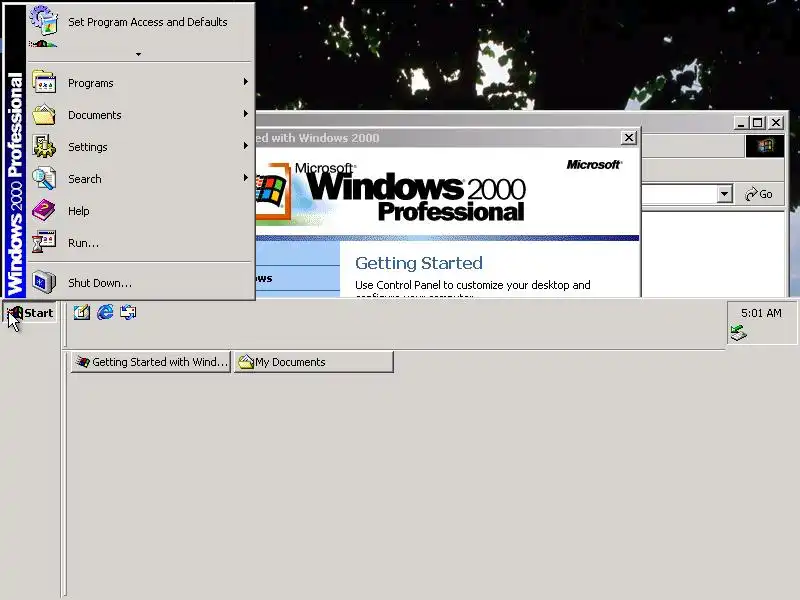Open Help from the Start menu

140,211
